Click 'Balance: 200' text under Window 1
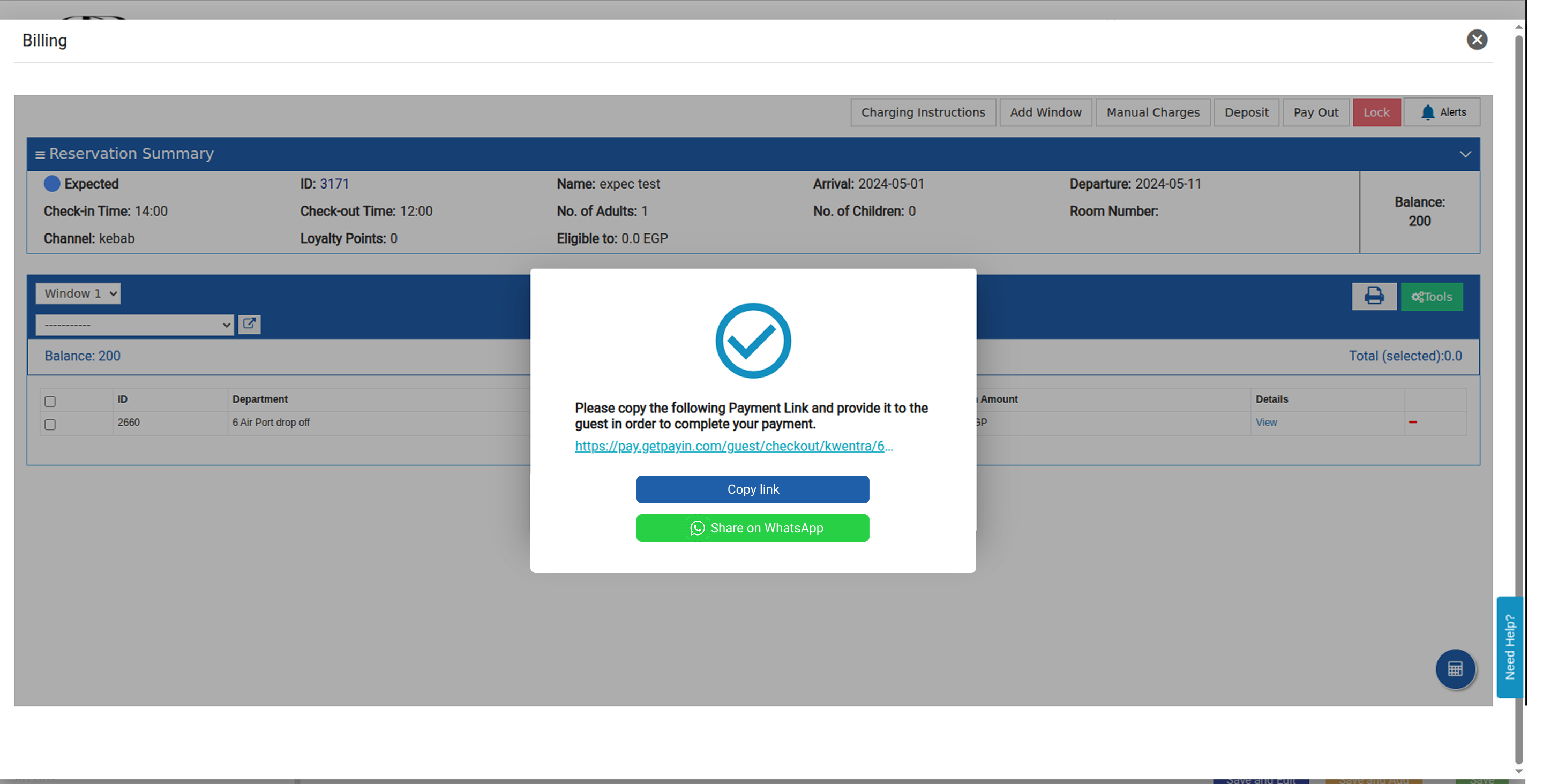 tap(83, 356)
